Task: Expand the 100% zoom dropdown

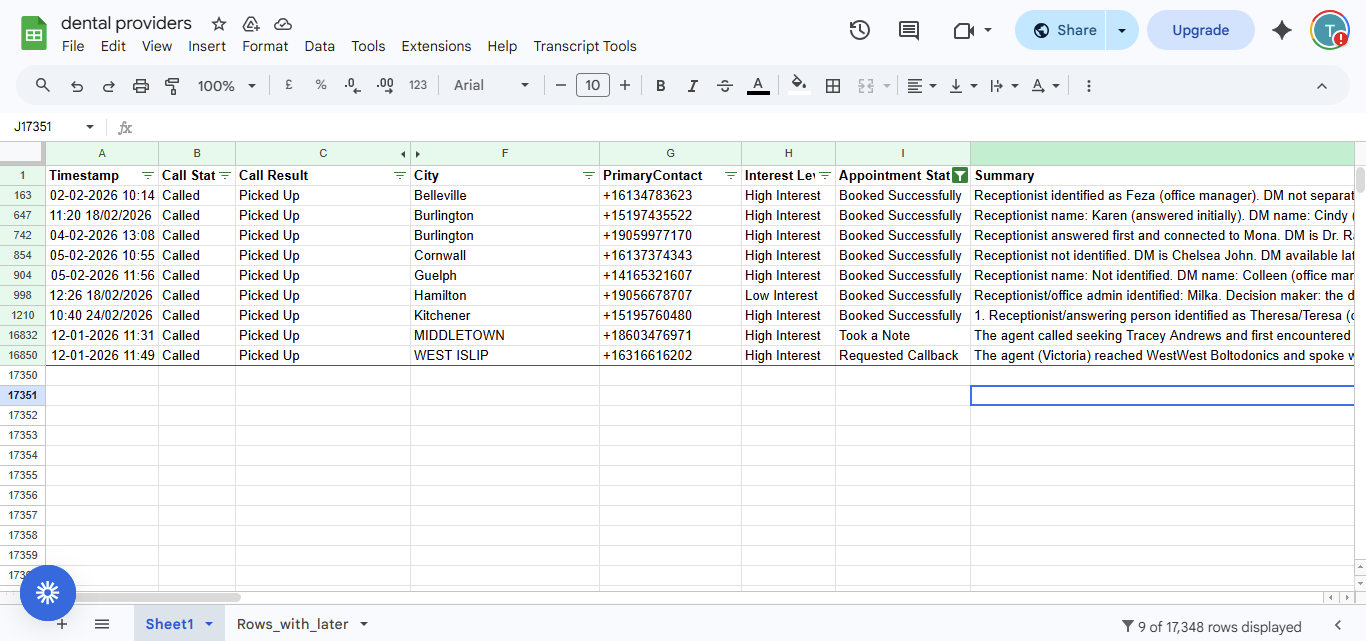Action: coord(227,86)
